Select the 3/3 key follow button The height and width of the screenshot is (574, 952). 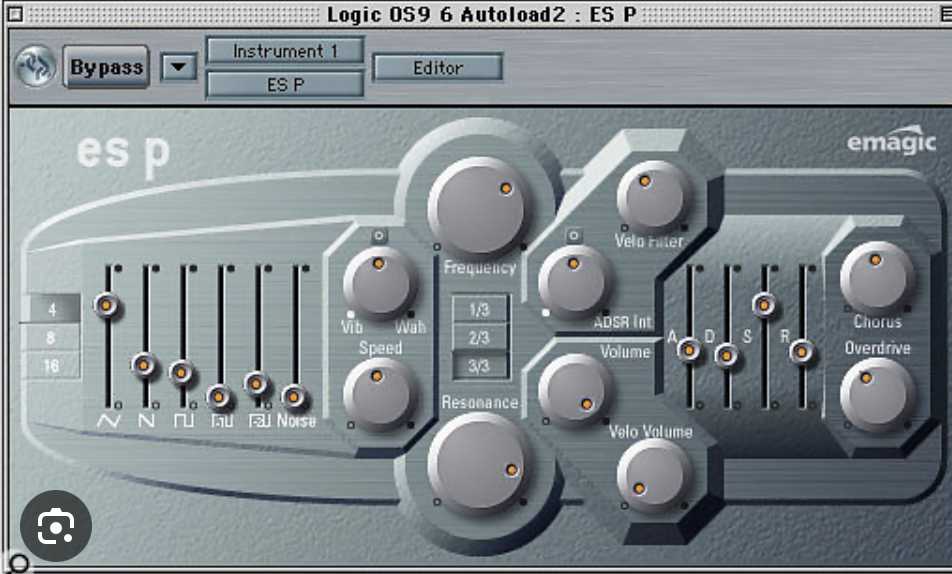point(479,366)
